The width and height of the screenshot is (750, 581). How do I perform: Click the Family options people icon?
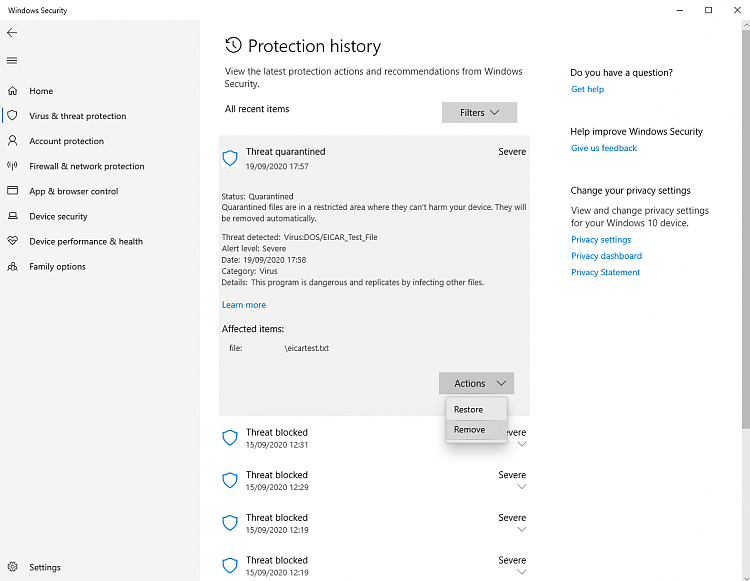[12, 266]
